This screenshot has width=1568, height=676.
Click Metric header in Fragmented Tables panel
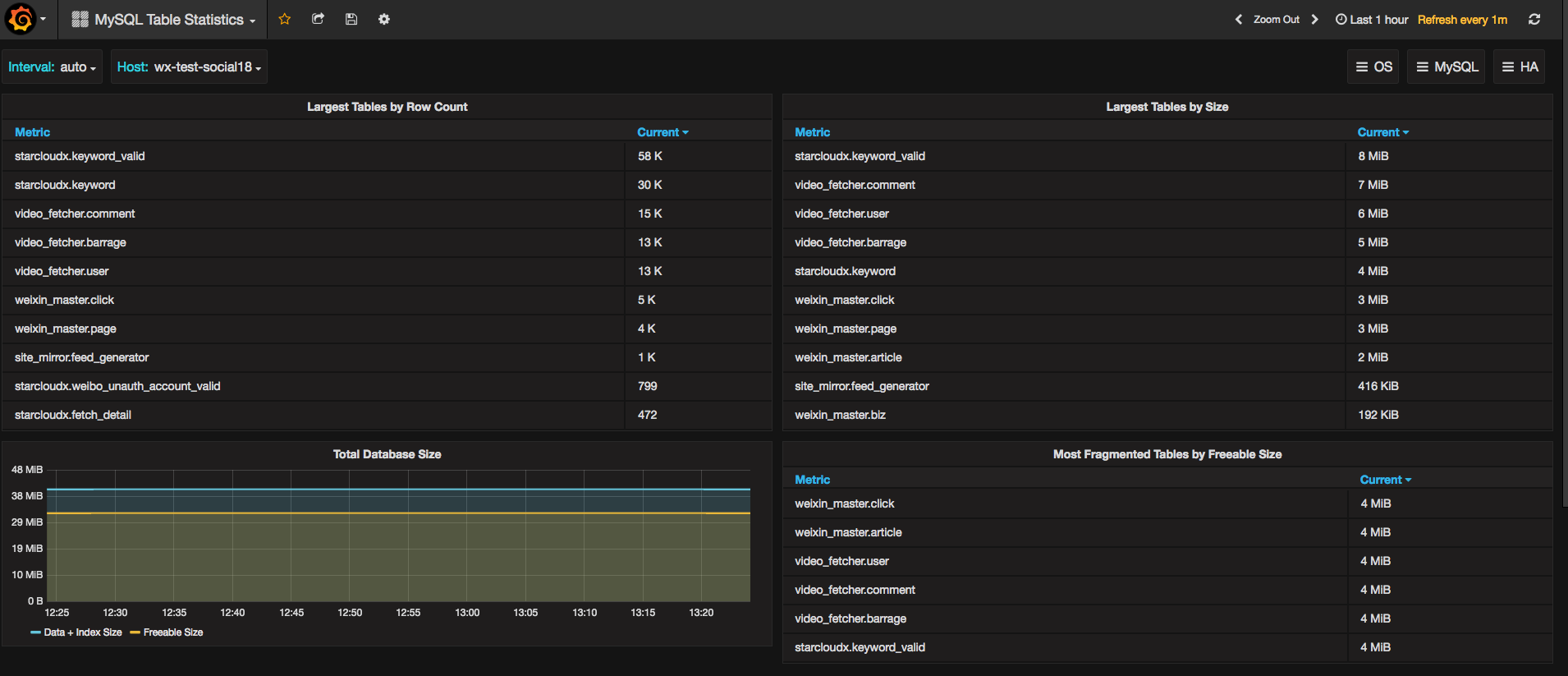(813, 480)
